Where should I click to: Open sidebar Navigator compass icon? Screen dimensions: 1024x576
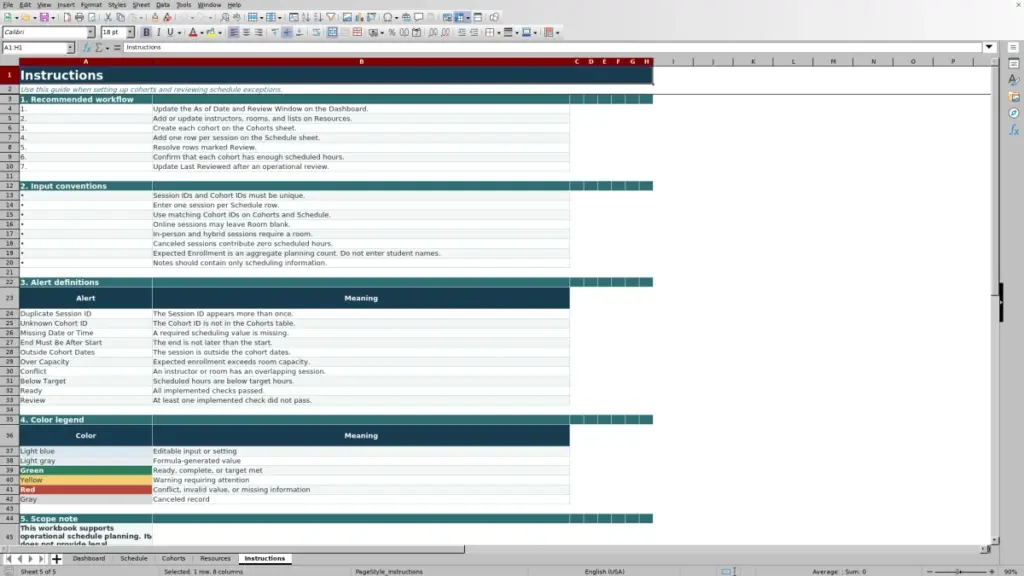[x=1014, y=113]
